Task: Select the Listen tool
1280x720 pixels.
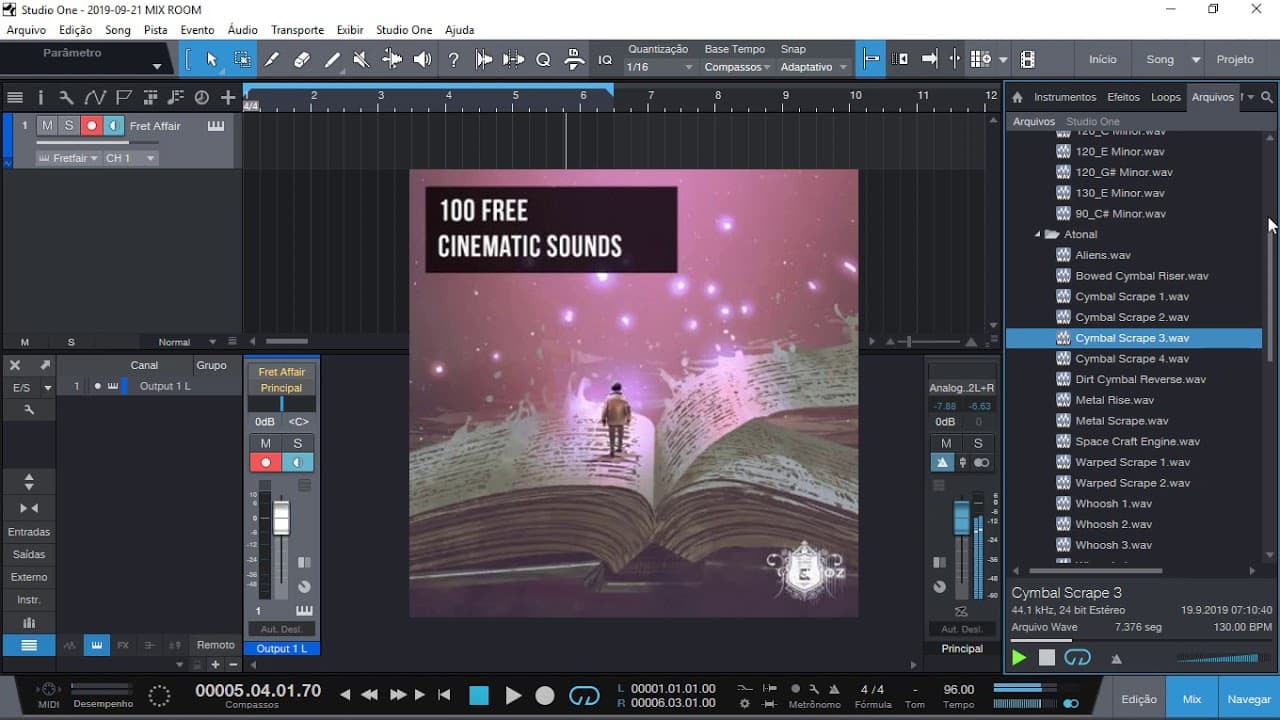Action: (423, 60)
